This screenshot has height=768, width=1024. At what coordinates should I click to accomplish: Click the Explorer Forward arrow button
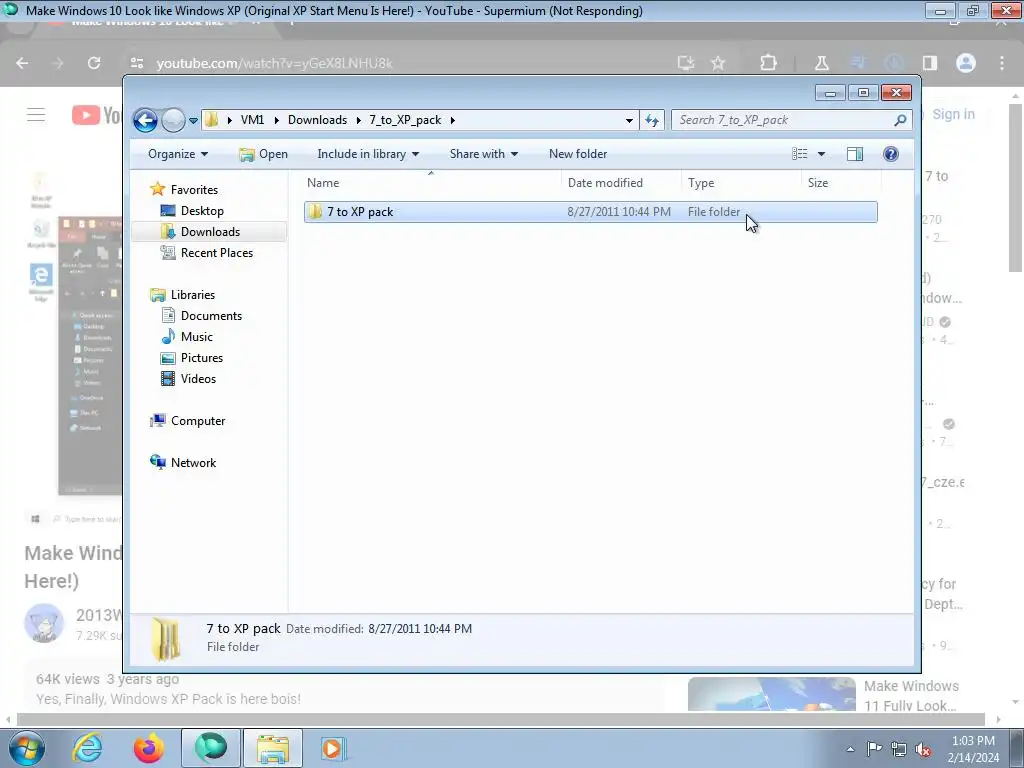point(173,120)
